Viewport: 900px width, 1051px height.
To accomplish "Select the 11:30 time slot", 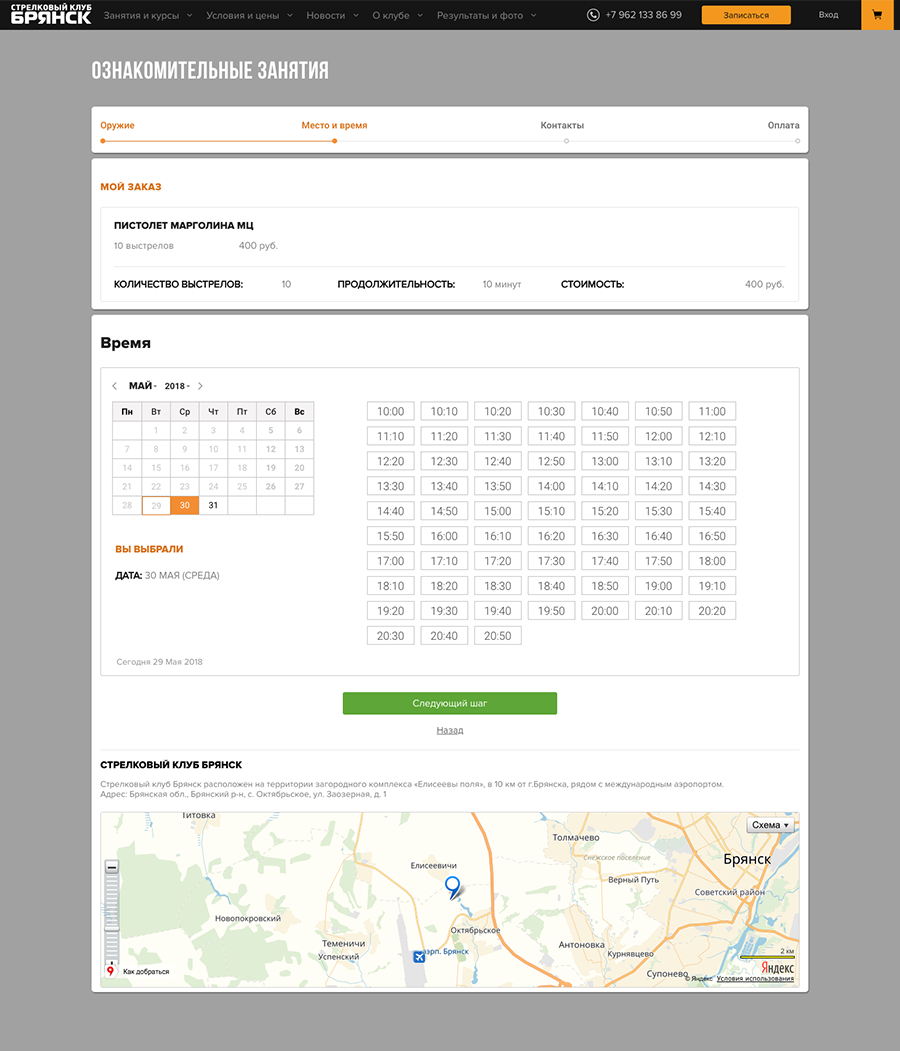I will tap(498, 436).
